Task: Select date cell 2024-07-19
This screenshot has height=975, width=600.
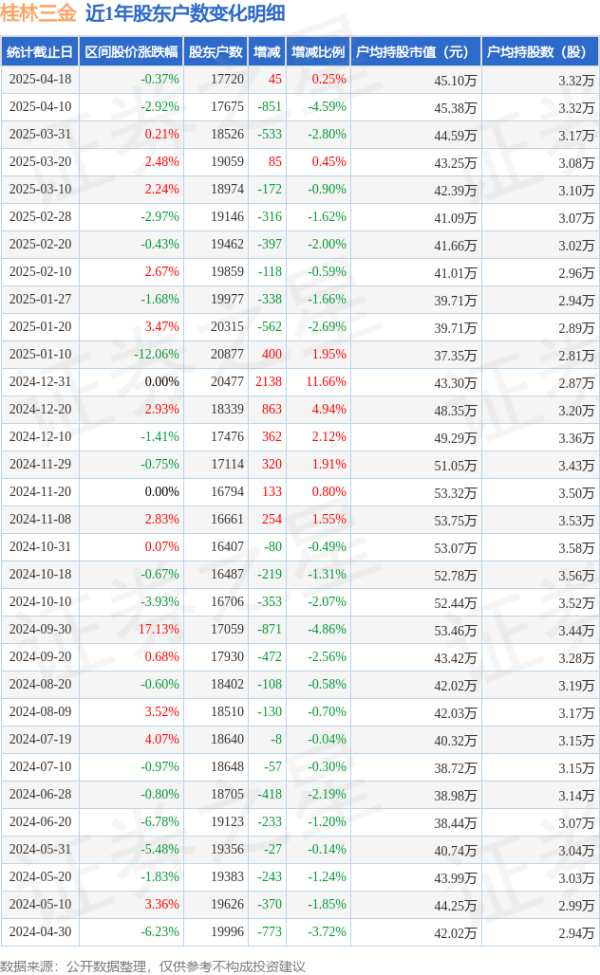Action: 40,739
